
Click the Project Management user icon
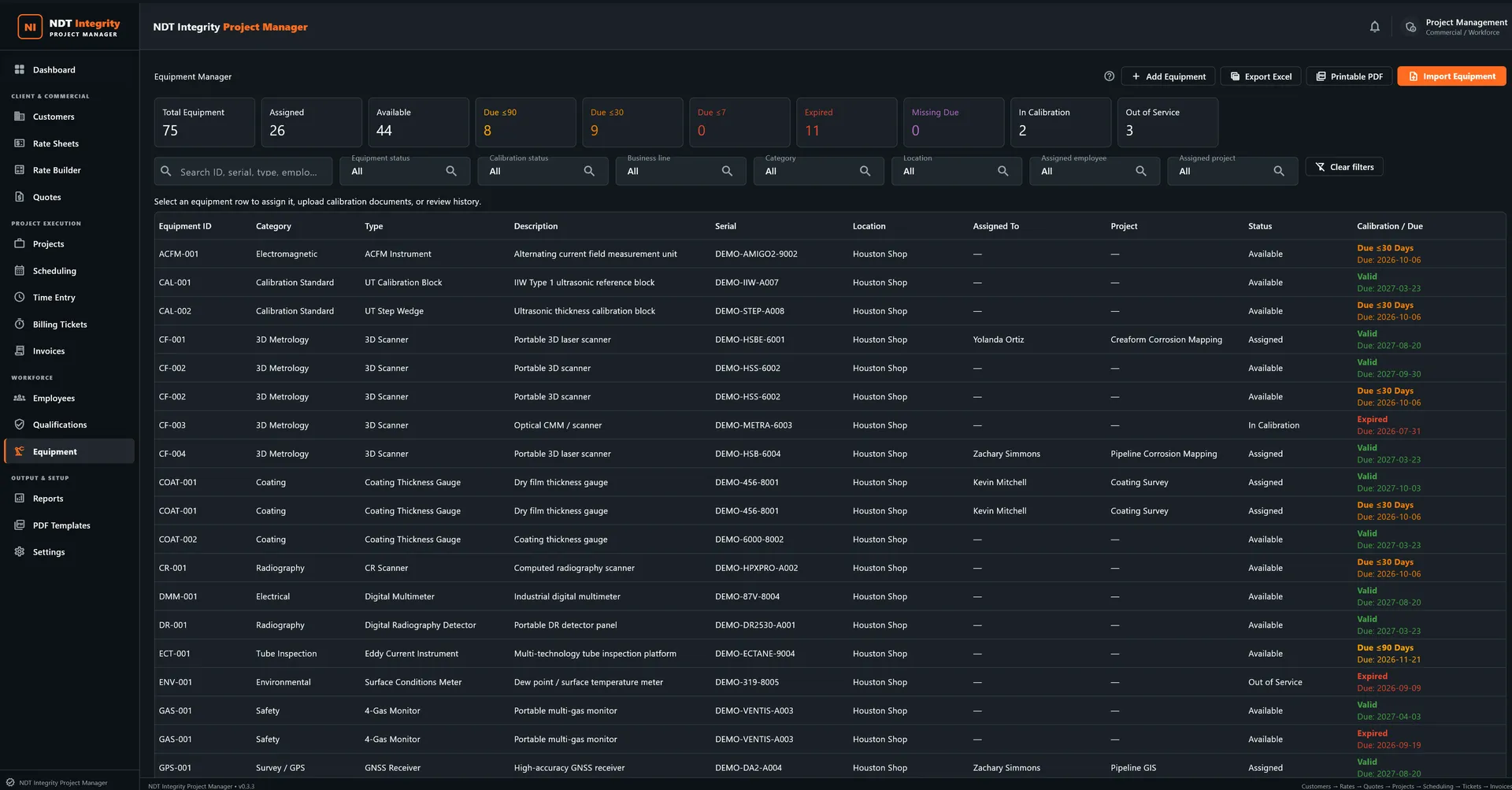tap(1410, 27)
